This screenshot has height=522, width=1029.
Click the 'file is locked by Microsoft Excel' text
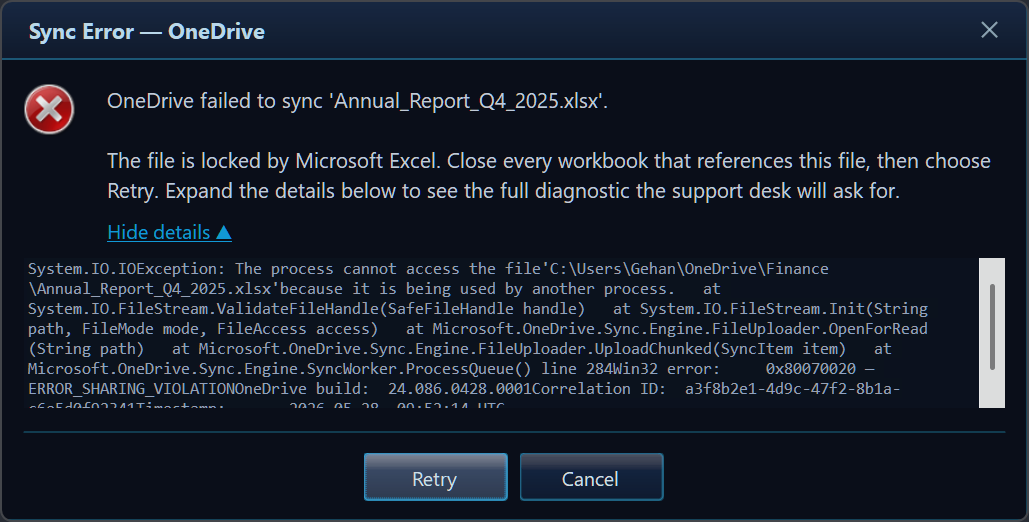click(x=274, y=162)
